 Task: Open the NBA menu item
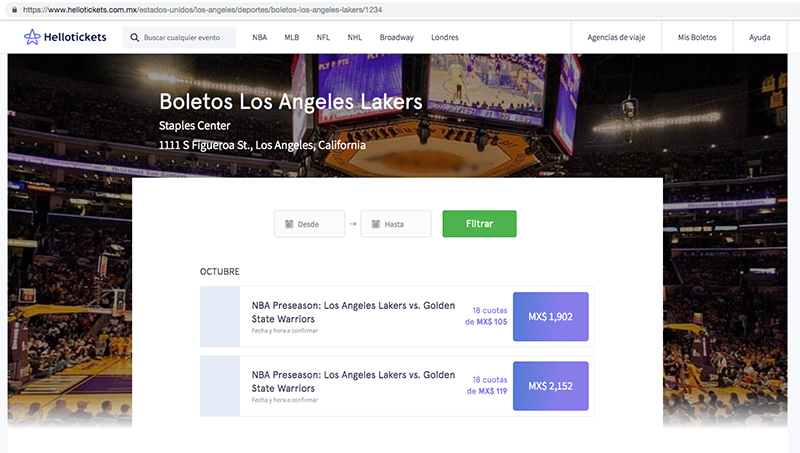(260, 37)
